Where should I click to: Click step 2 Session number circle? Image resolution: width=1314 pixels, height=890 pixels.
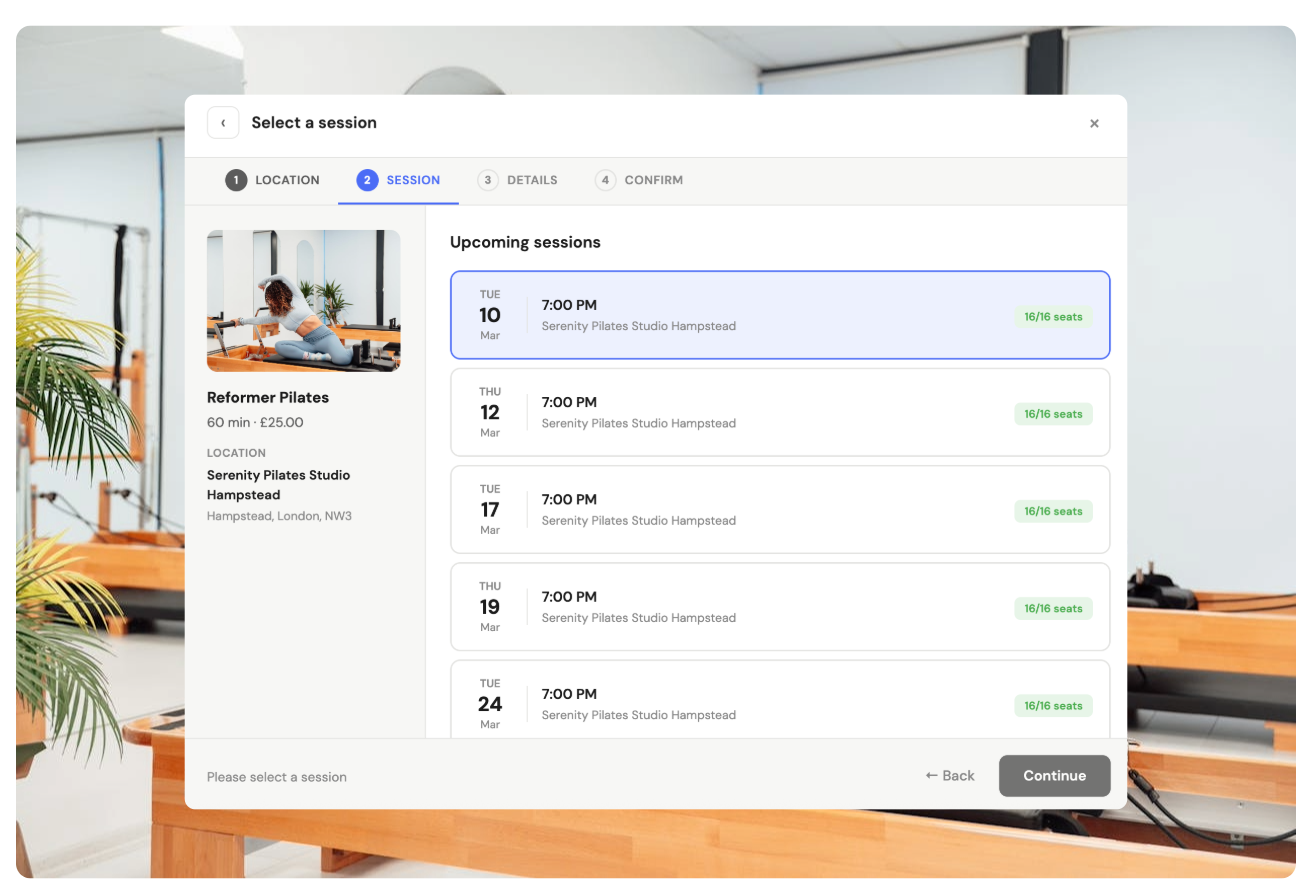click(x=367, y=180)
